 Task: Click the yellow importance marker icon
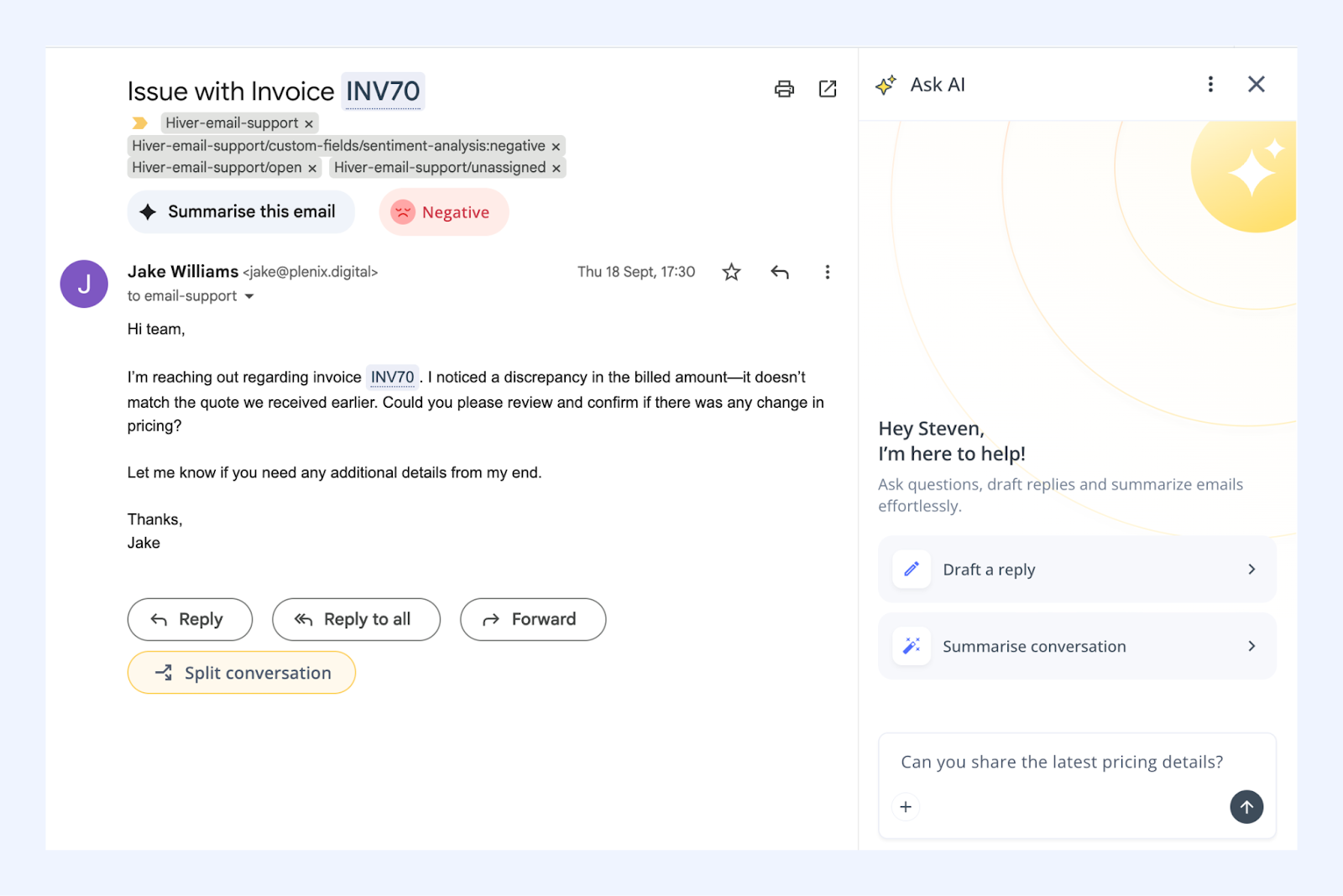[140, 123]
